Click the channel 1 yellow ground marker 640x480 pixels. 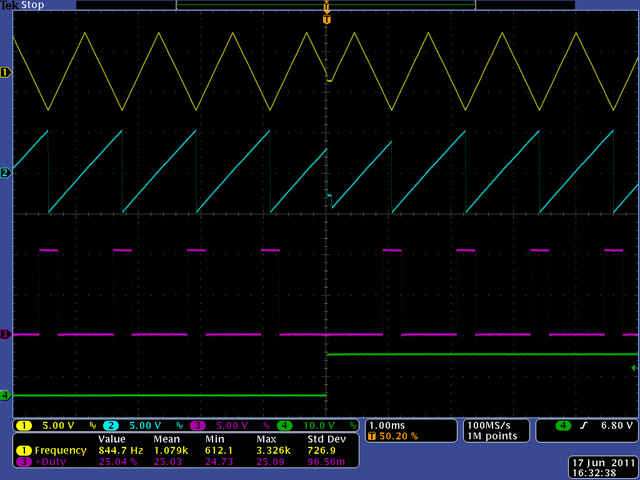(x=5, y=73)
